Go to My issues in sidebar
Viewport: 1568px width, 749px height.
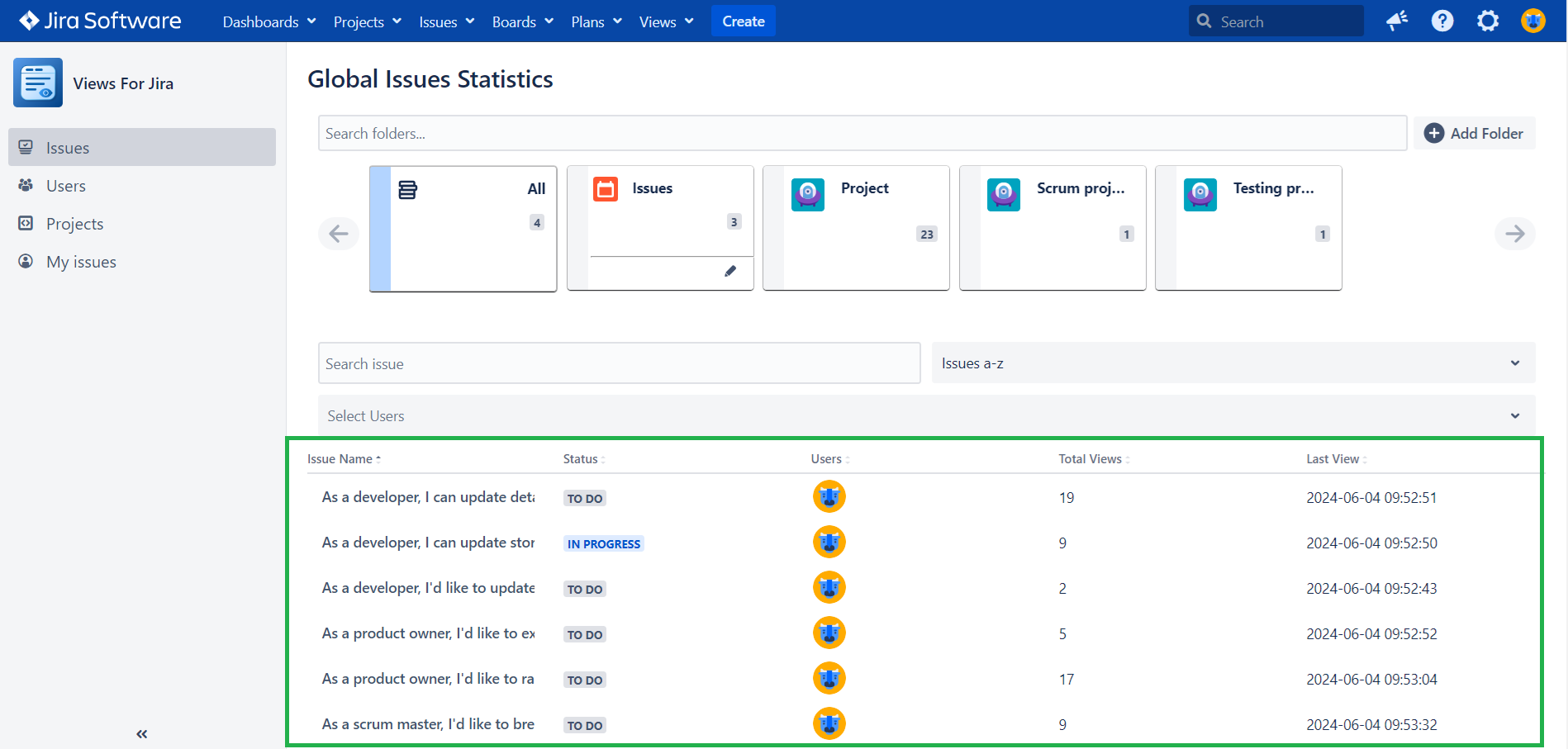tap(81, 262)
